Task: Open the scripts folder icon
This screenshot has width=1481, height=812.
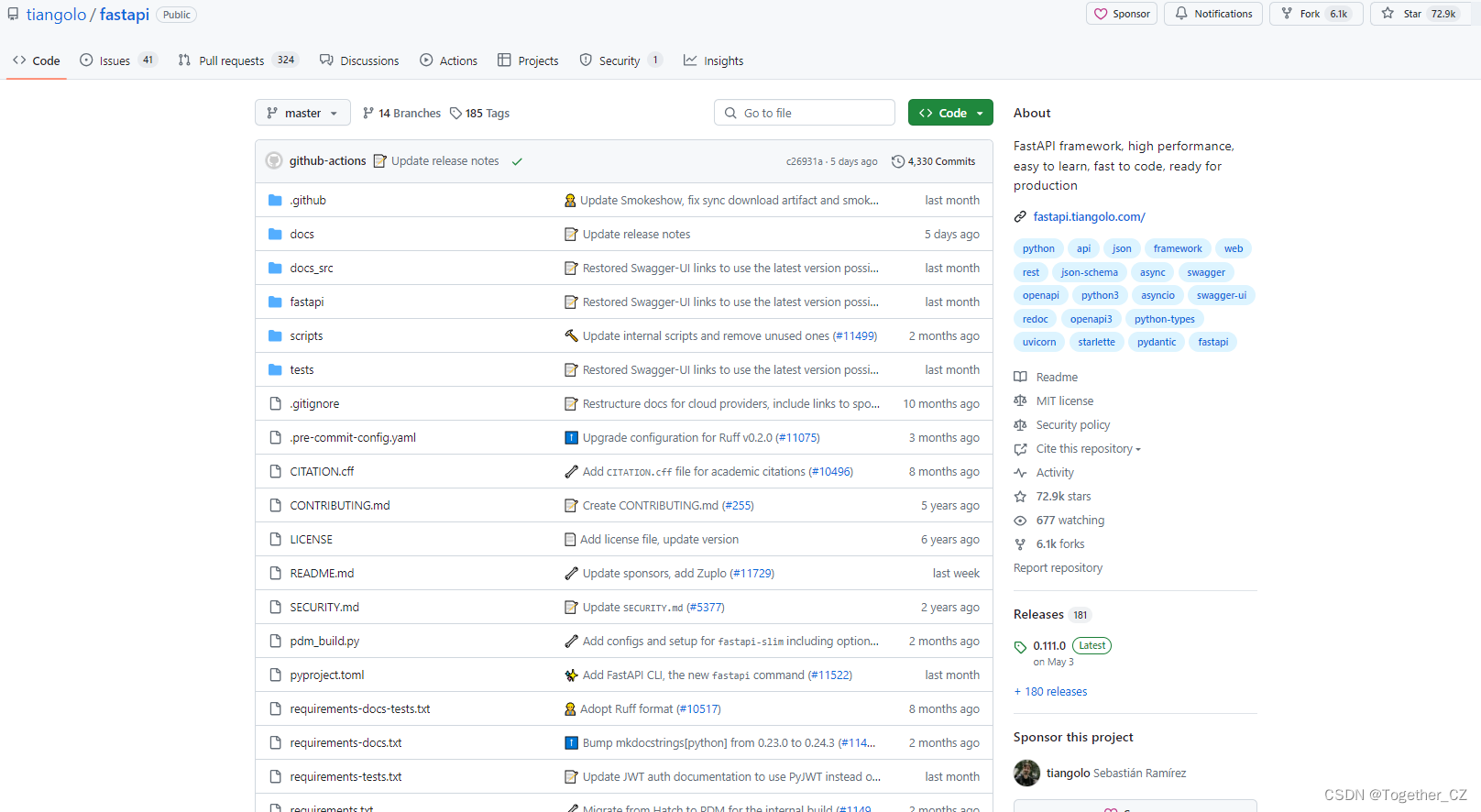Action: pyautogui.click(x=275, y=335)
